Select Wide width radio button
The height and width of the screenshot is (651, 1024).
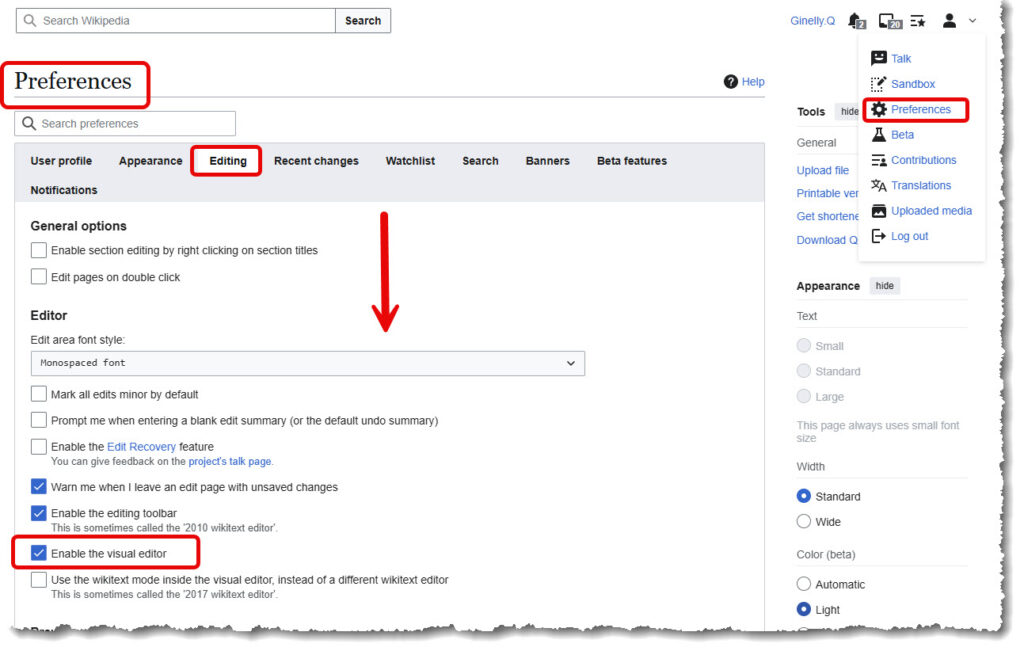click(803, 522)
